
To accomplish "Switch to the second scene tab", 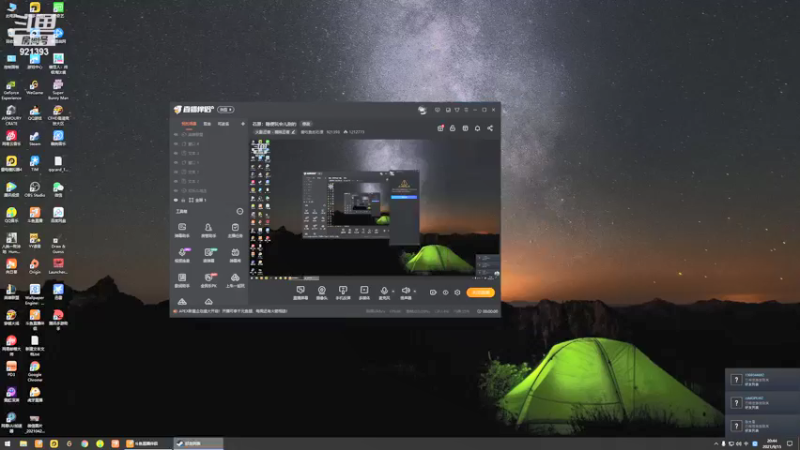I will (x=207, y=123).
